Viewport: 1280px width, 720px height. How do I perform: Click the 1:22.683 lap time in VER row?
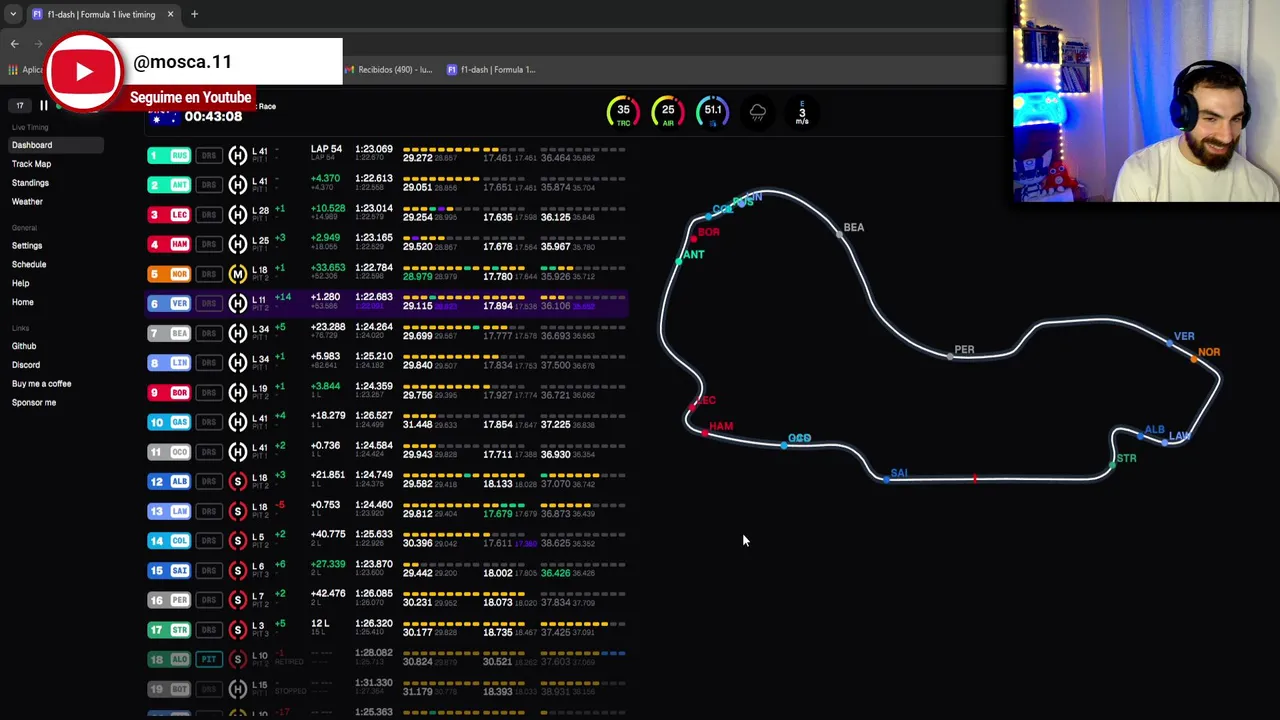tap(374, 297)
